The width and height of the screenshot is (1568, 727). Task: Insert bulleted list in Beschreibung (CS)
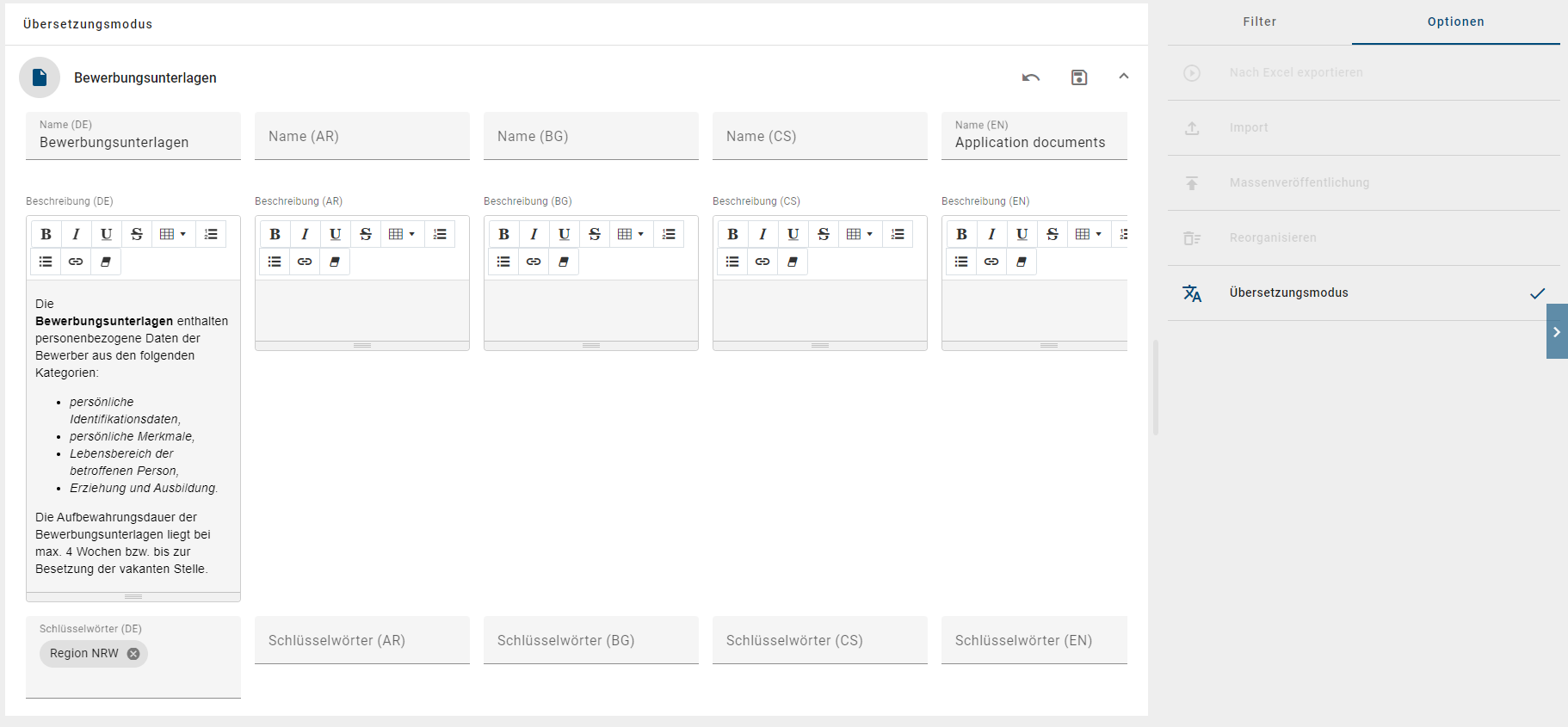coord(732,262)
